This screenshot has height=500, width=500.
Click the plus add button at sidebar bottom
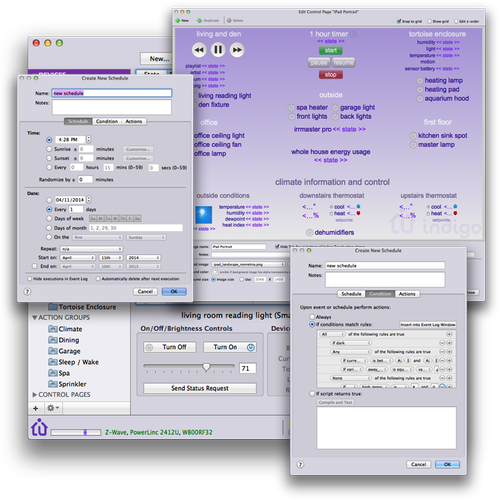[x=36, y=408]
